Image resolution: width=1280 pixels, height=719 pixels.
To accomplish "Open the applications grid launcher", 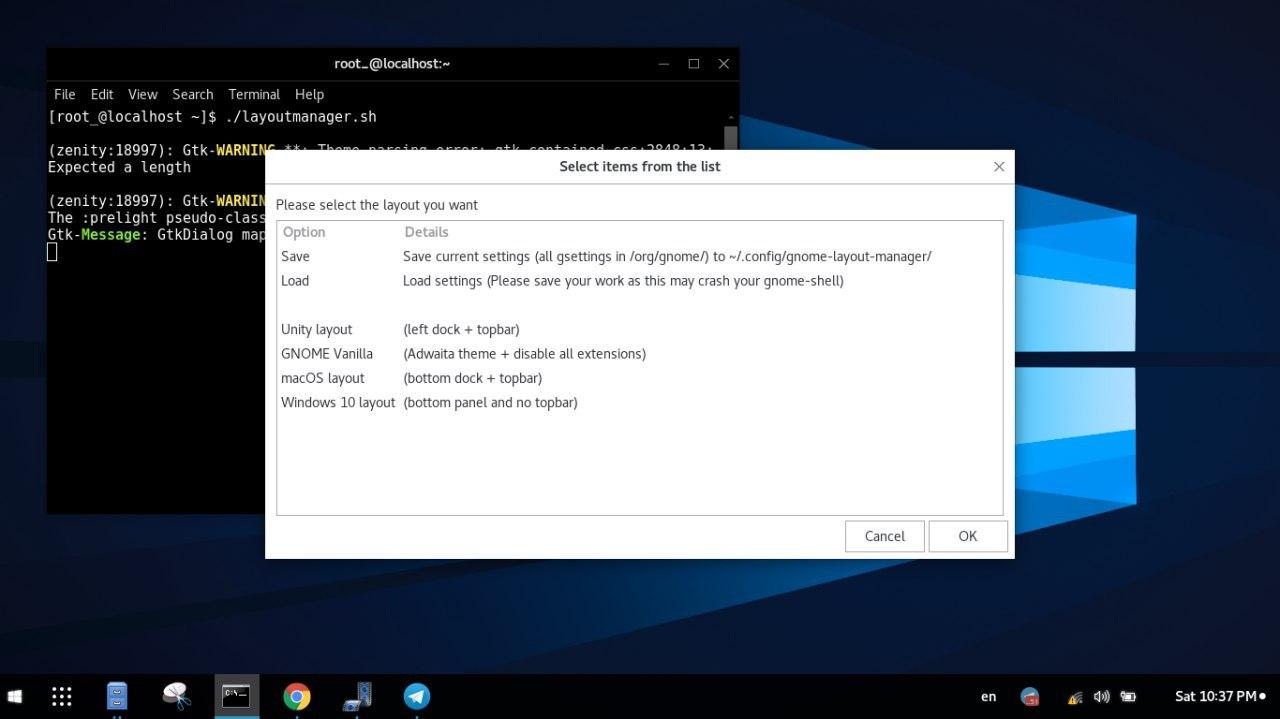I will [61, 696].
